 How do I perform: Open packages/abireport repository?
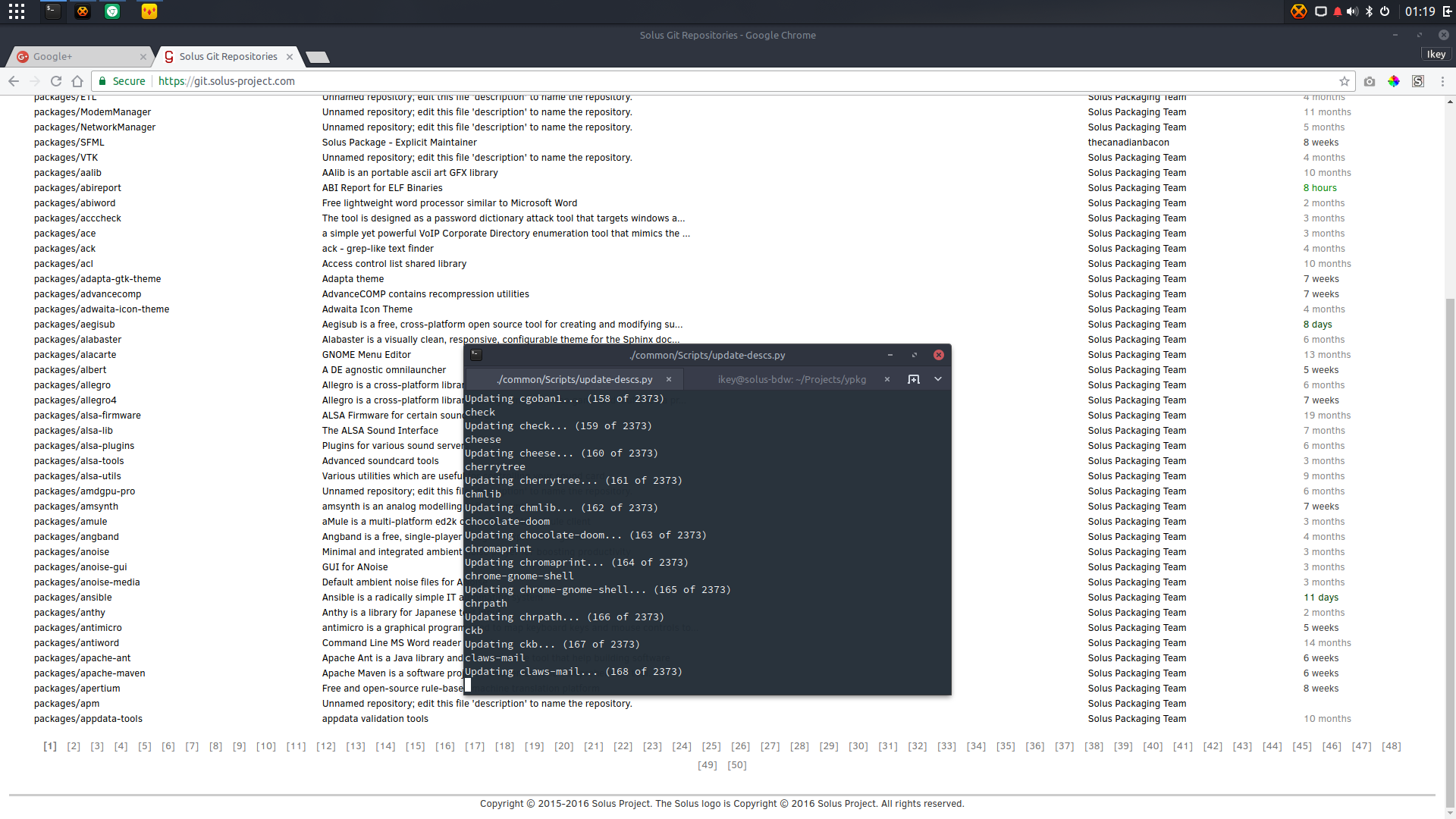click(x=77, y=188)
